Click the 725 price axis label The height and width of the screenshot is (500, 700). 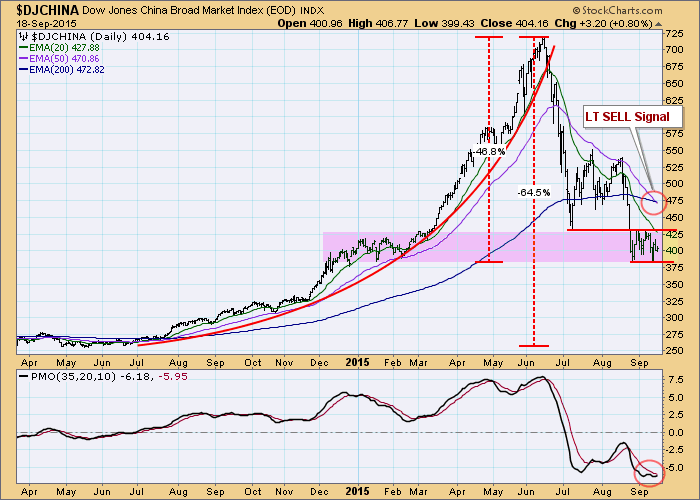click(x=674, y=34)
